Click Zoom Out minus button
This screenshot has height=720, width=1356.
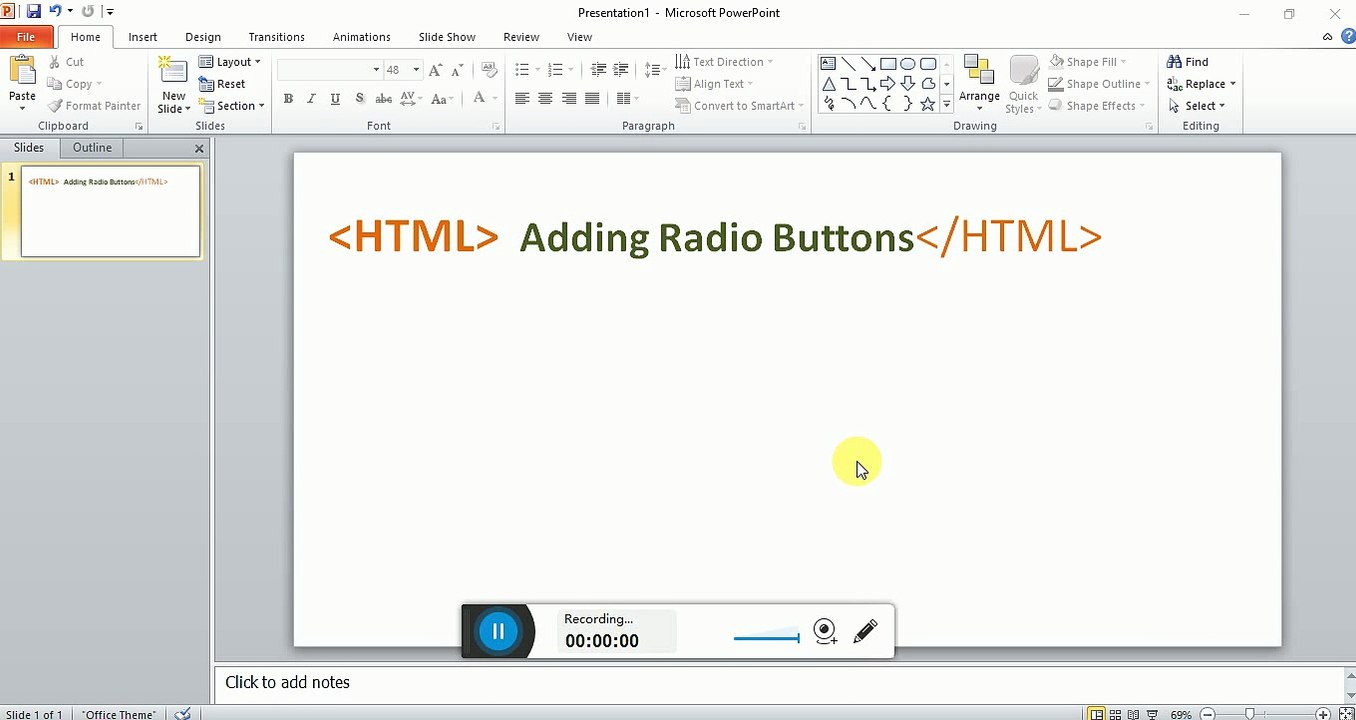point(1207,714)
